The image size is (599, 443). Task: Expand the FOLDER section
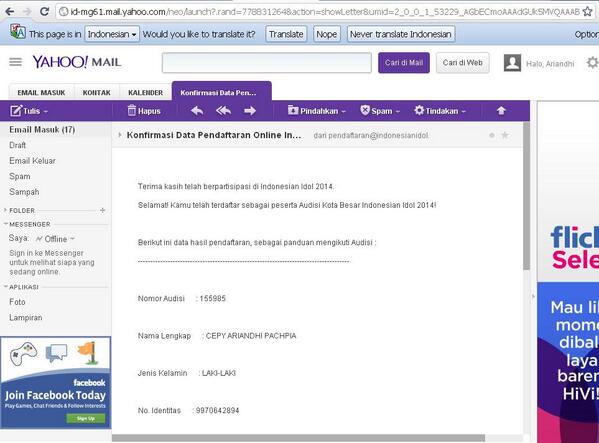pos(5,210)
